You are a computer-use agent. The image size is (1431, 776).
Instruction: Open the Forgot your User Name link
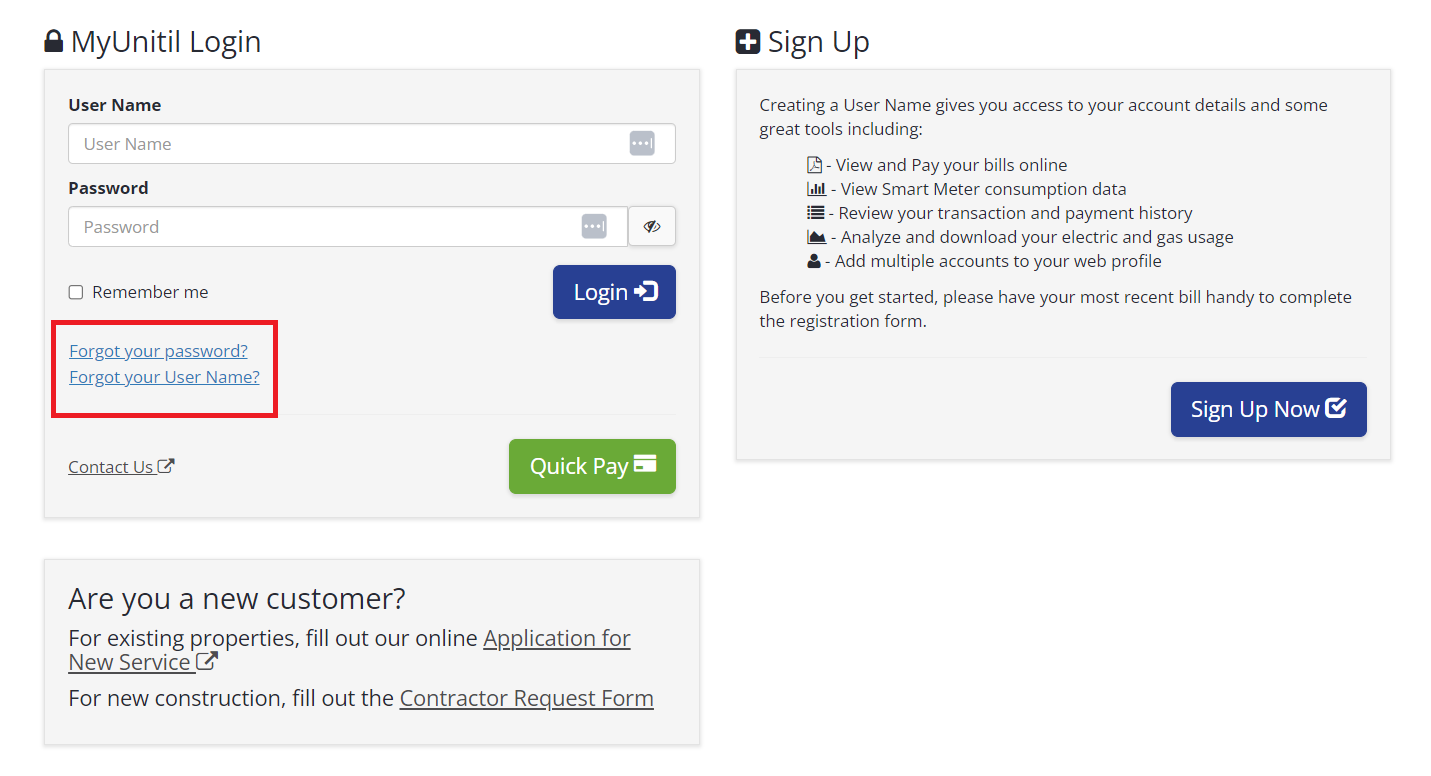click(164, 377)
